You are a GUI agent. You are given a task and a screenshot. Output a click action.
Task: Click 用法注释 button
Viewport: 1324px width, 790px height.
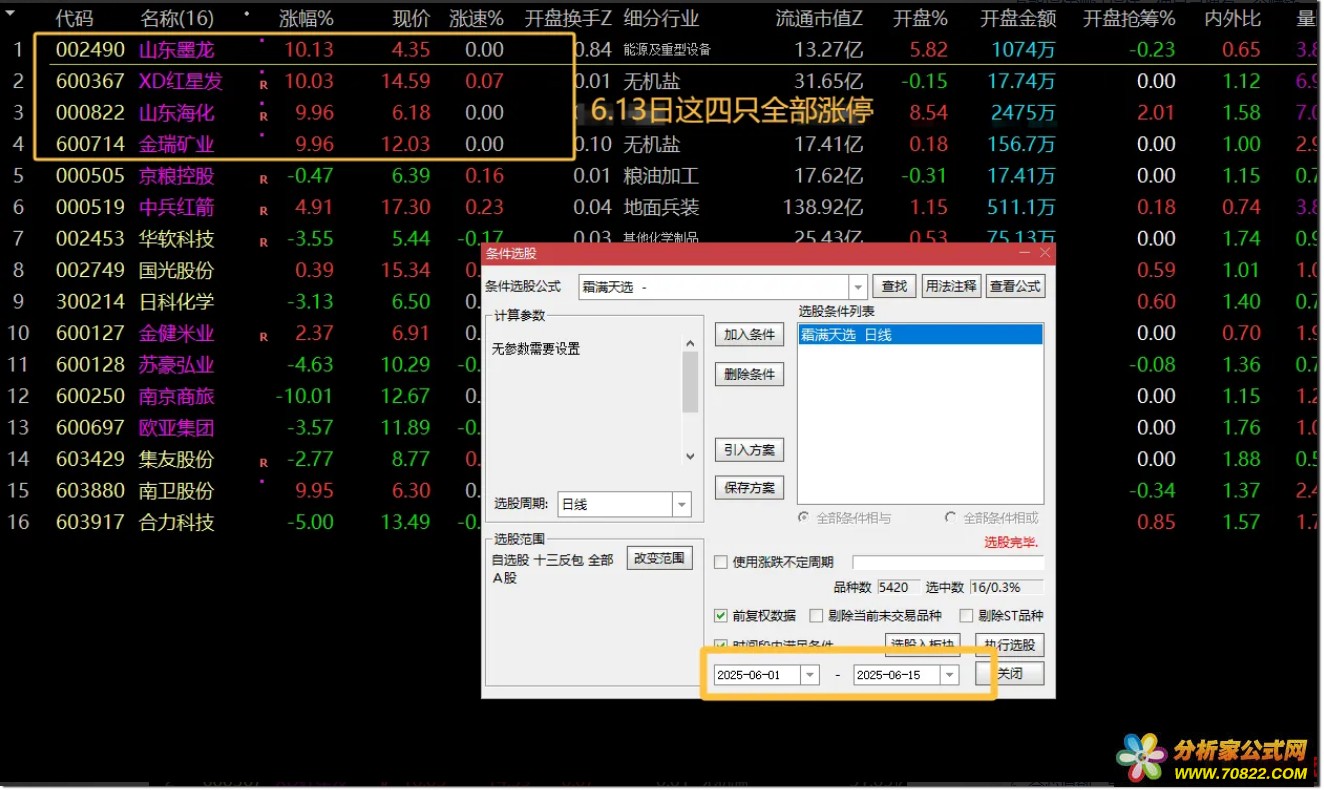pyautogui.click(x=950, y=287)
